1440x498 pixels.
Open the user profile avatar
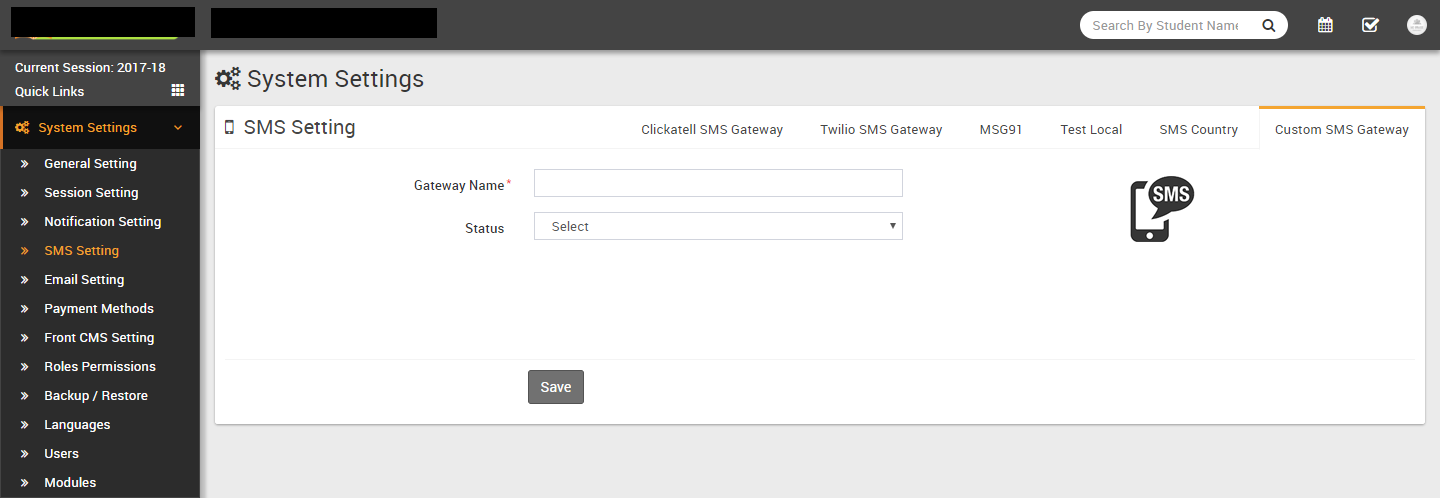1416,25
